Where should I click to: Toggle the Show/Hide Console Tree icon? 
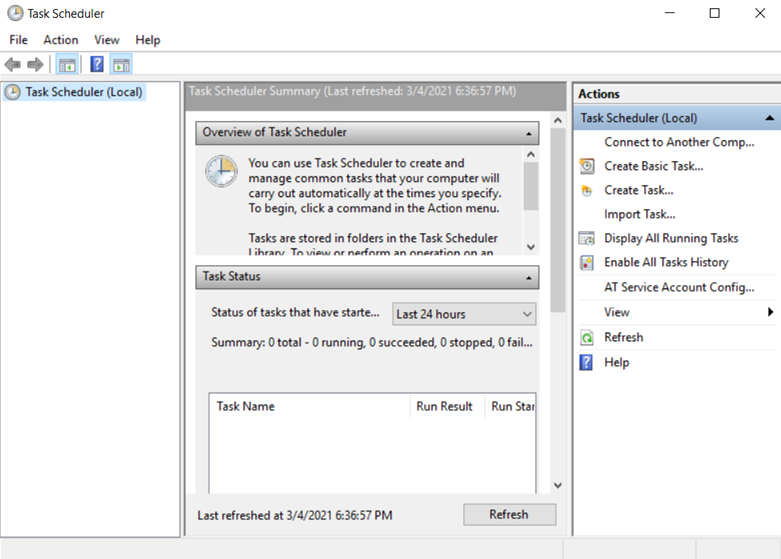point(67,64)
